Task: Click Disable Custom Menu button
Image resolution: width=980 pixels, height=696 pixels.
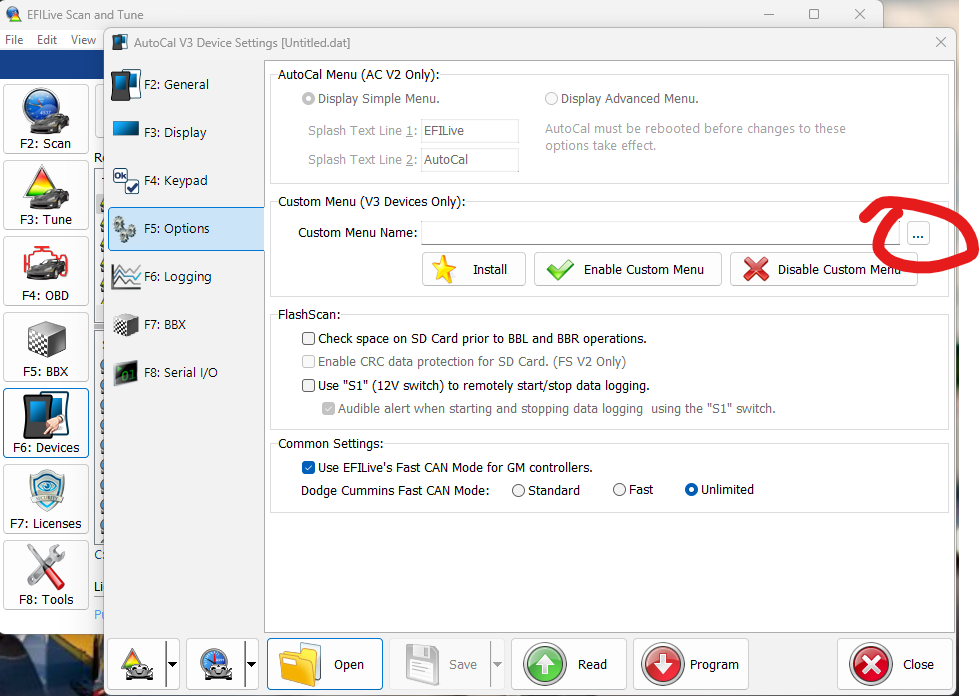Action: pyautogui.click(x=824, y=269)
